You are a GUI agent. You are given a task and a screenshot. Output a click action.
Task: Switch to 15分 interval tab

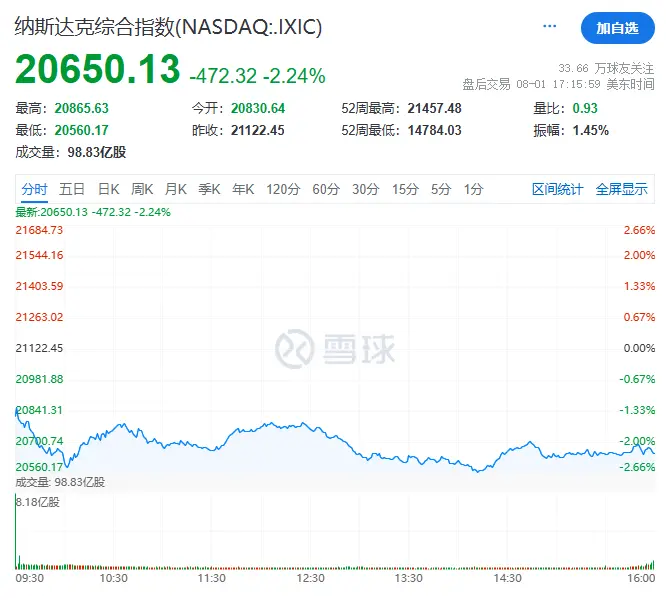[x=405, y=189]
